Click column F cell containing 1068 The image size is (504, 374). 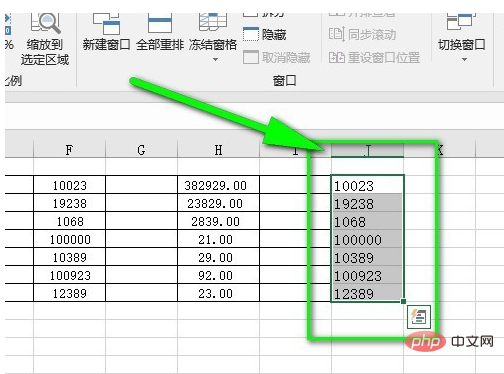click(69, 221)
